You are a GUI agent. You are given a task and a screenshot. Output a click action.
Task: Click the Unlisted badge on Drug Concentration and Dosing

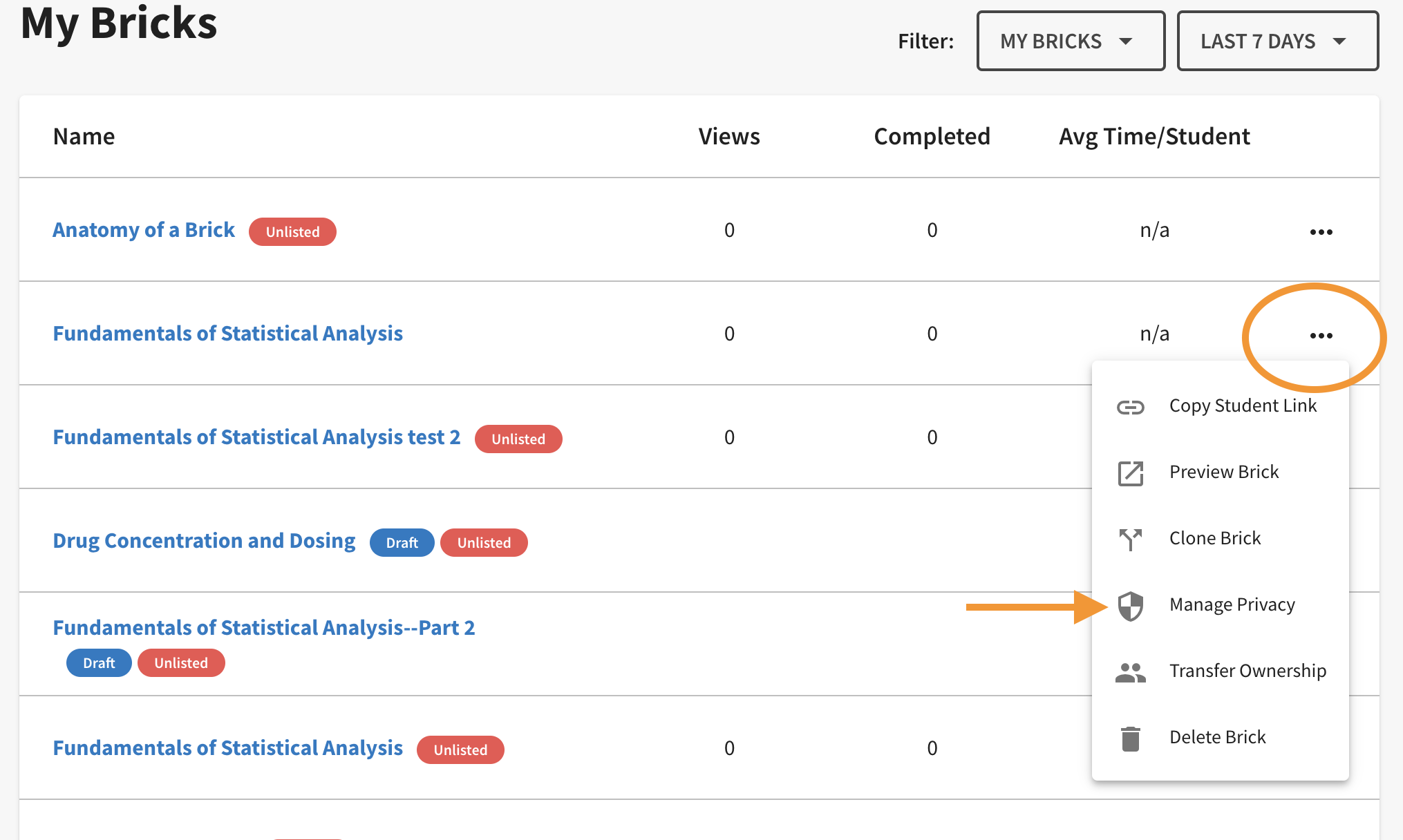[484, 543]
